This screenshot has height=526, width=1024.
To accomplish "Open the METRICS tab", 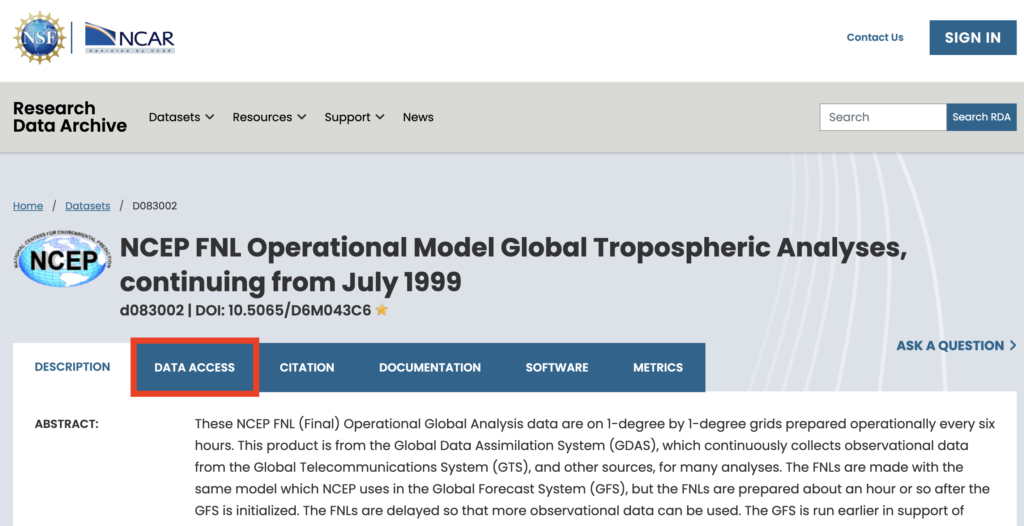I will (x=658, y=367).
